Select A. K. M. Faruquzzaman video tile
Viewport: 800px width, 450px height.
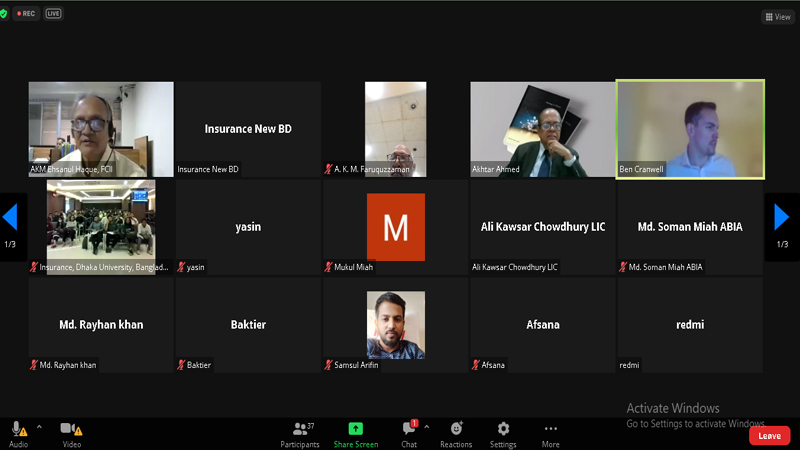(395, 129)
